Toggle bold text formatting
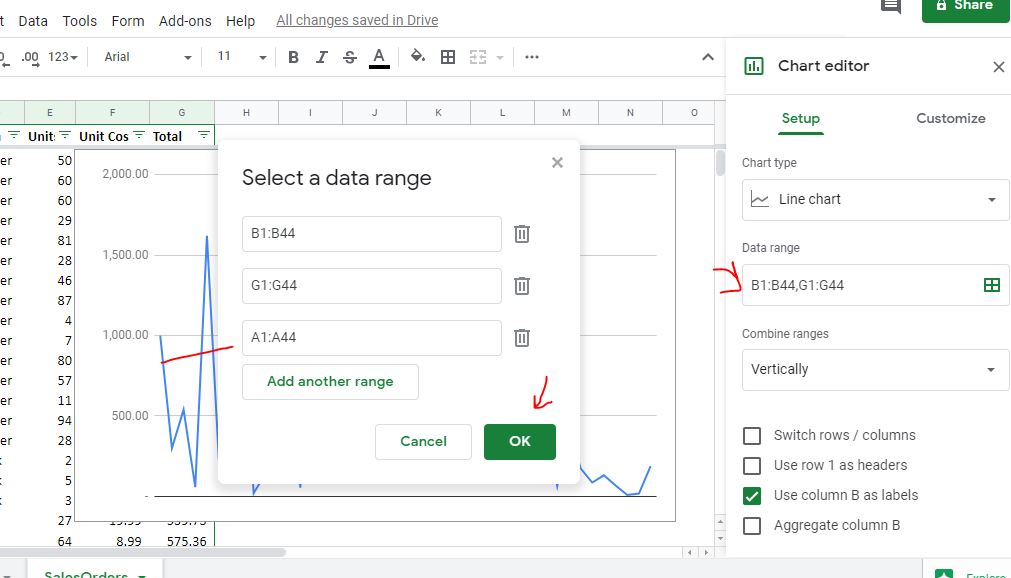This screenshot has height=578, width=1011. (292, 57)
